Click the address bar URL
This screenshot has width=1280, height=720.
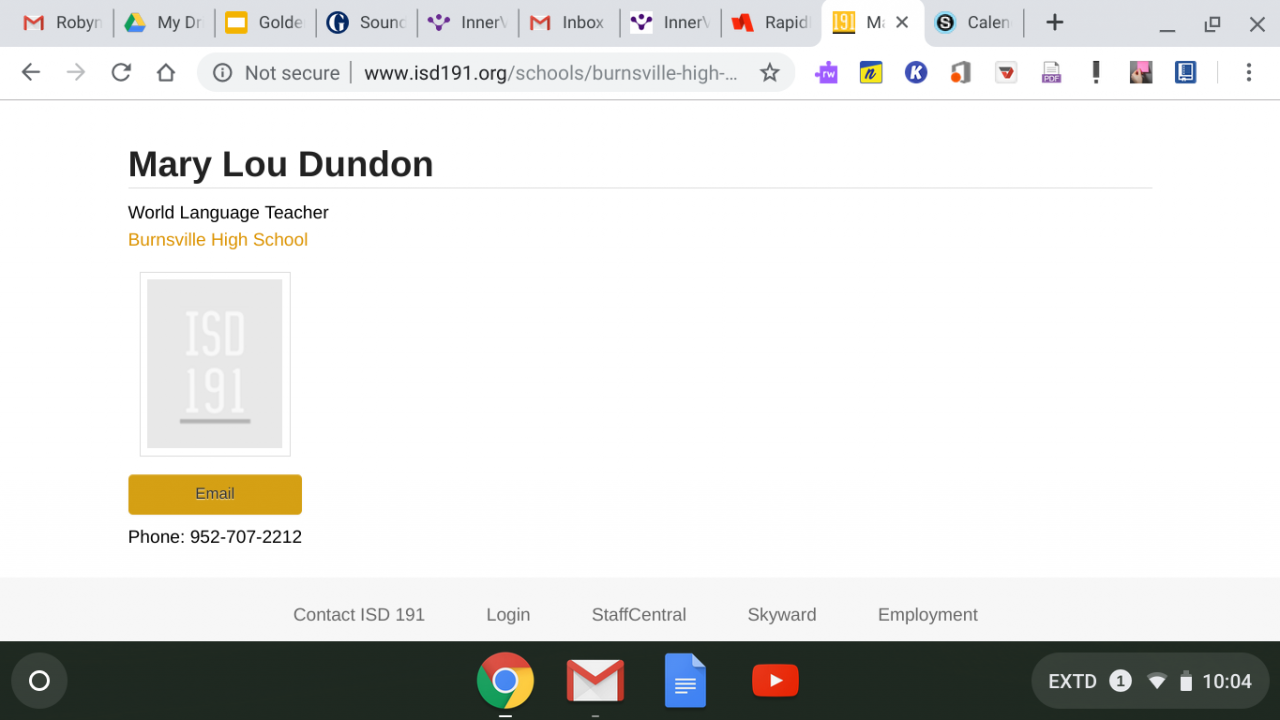pyautogui.click(x=551, y=72)
